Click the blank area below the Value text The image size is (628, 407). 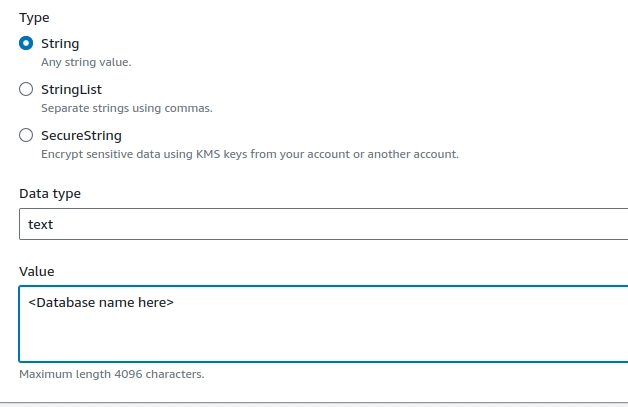[x=324, y=336]
